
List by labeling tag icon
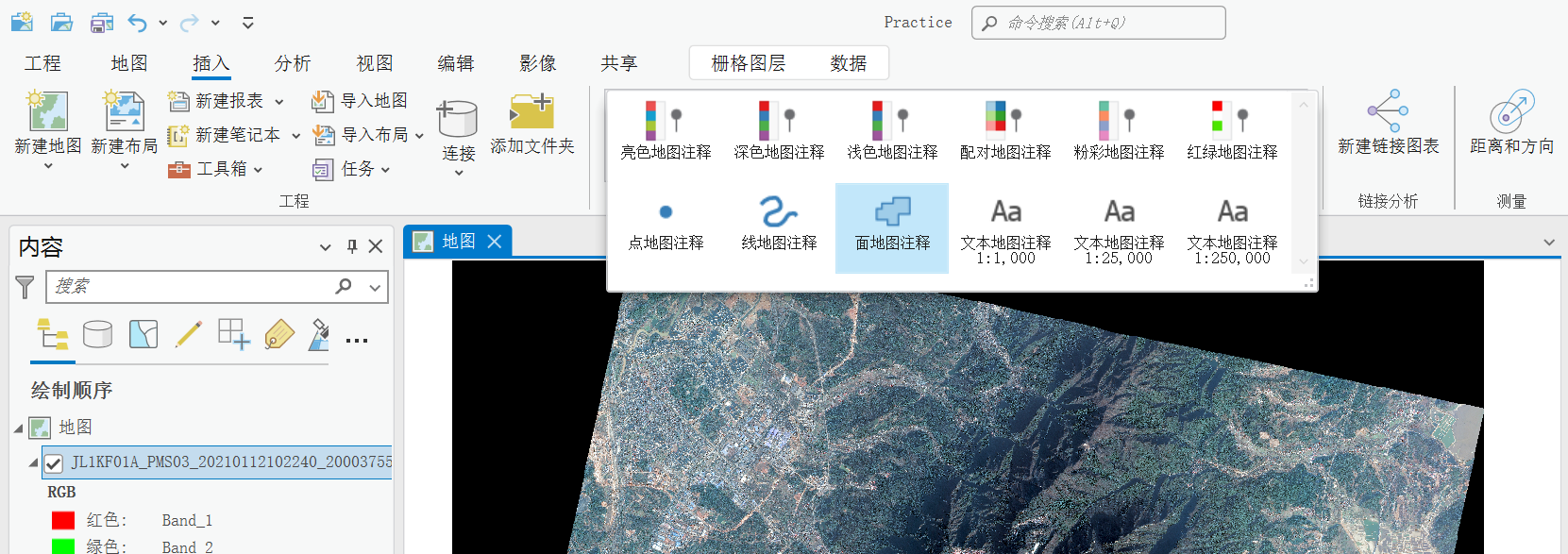click(279, 334)
